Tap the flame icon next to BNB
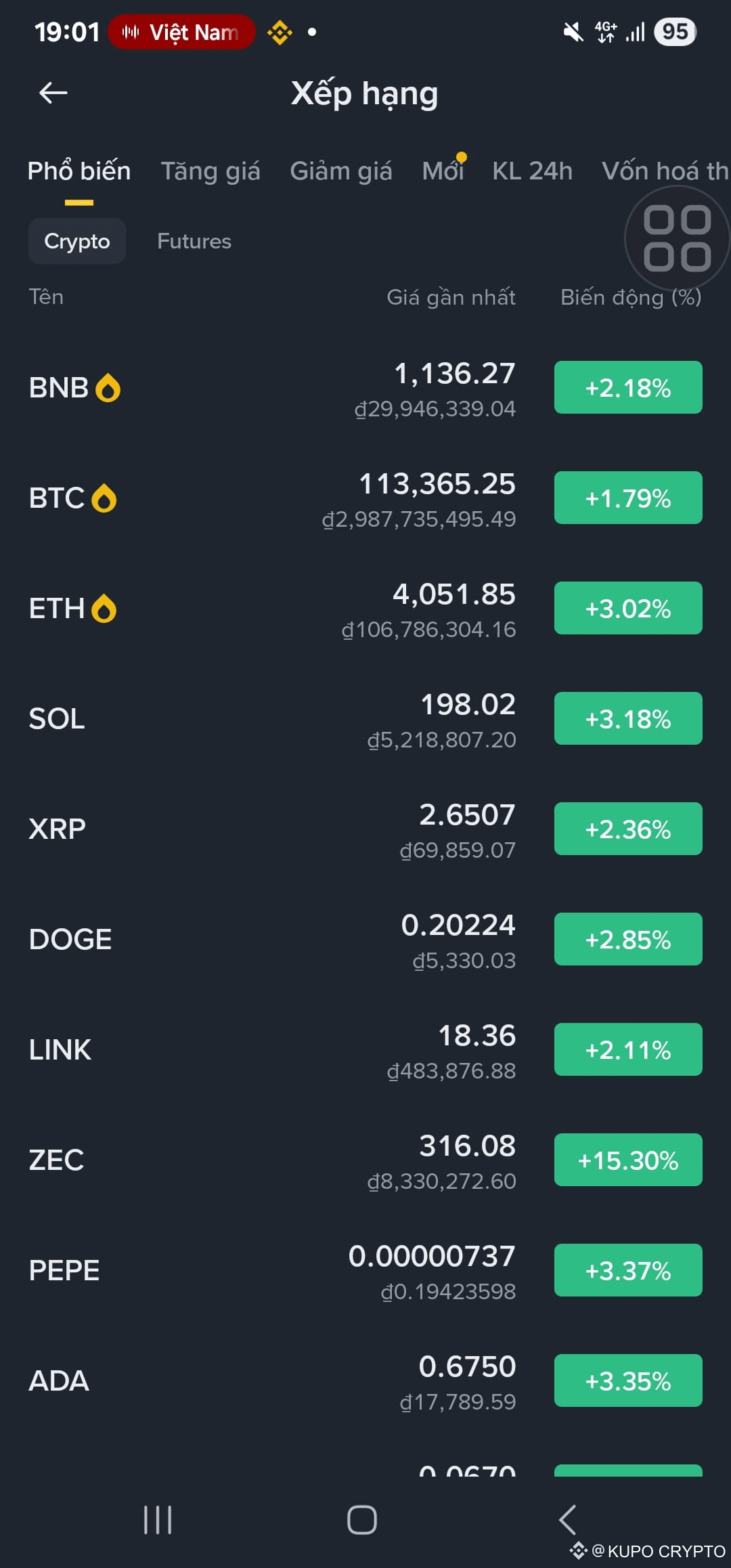 [x=108, y=388]
